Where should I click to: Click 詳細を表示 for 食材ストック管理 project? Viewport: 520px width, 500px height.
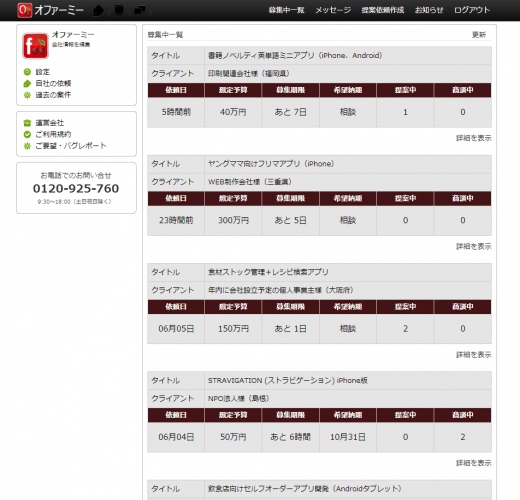(x=473, y=355)
